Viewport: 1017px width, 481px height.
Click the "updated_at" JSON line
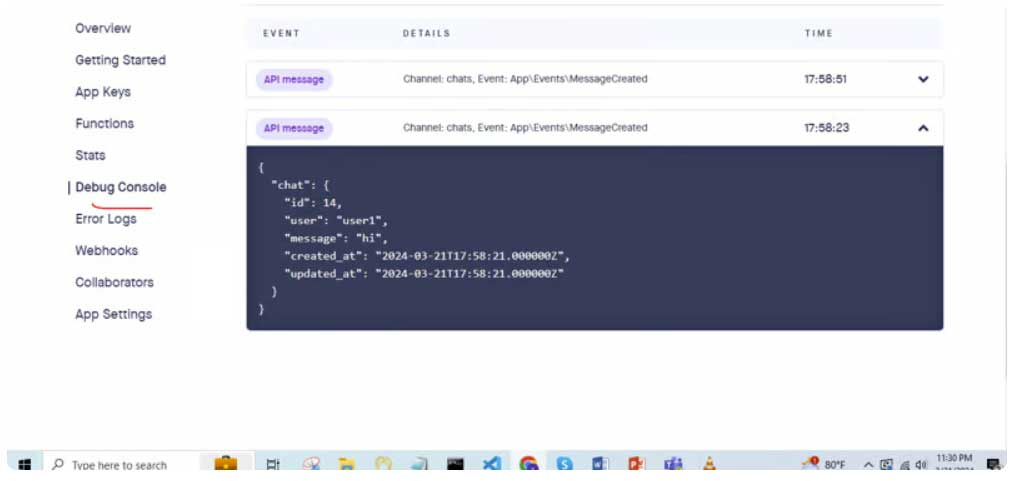(x=424, y=274)
